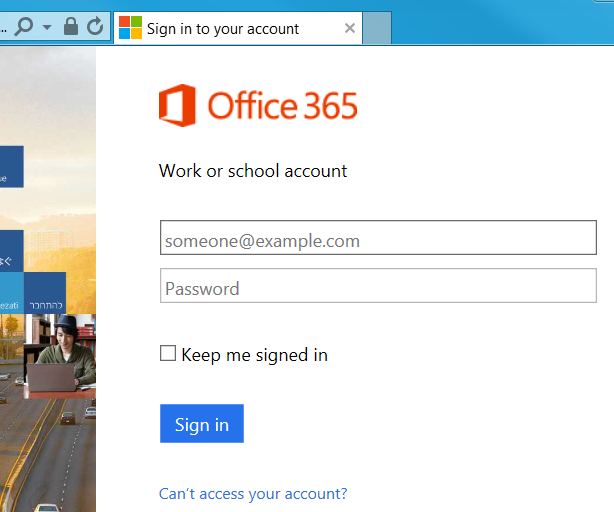Viewport: 614px width, 512px height.
Task: Select the Japanese language tile
Action: pos(12,251)
